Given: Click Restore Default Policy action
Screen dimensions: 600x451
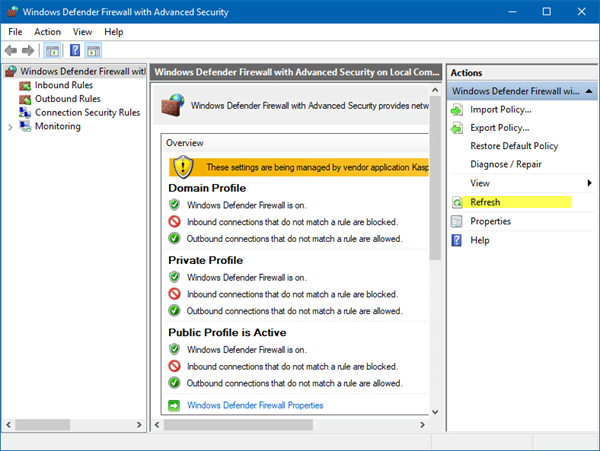Looking at the screenshot, I should (514, 146).
